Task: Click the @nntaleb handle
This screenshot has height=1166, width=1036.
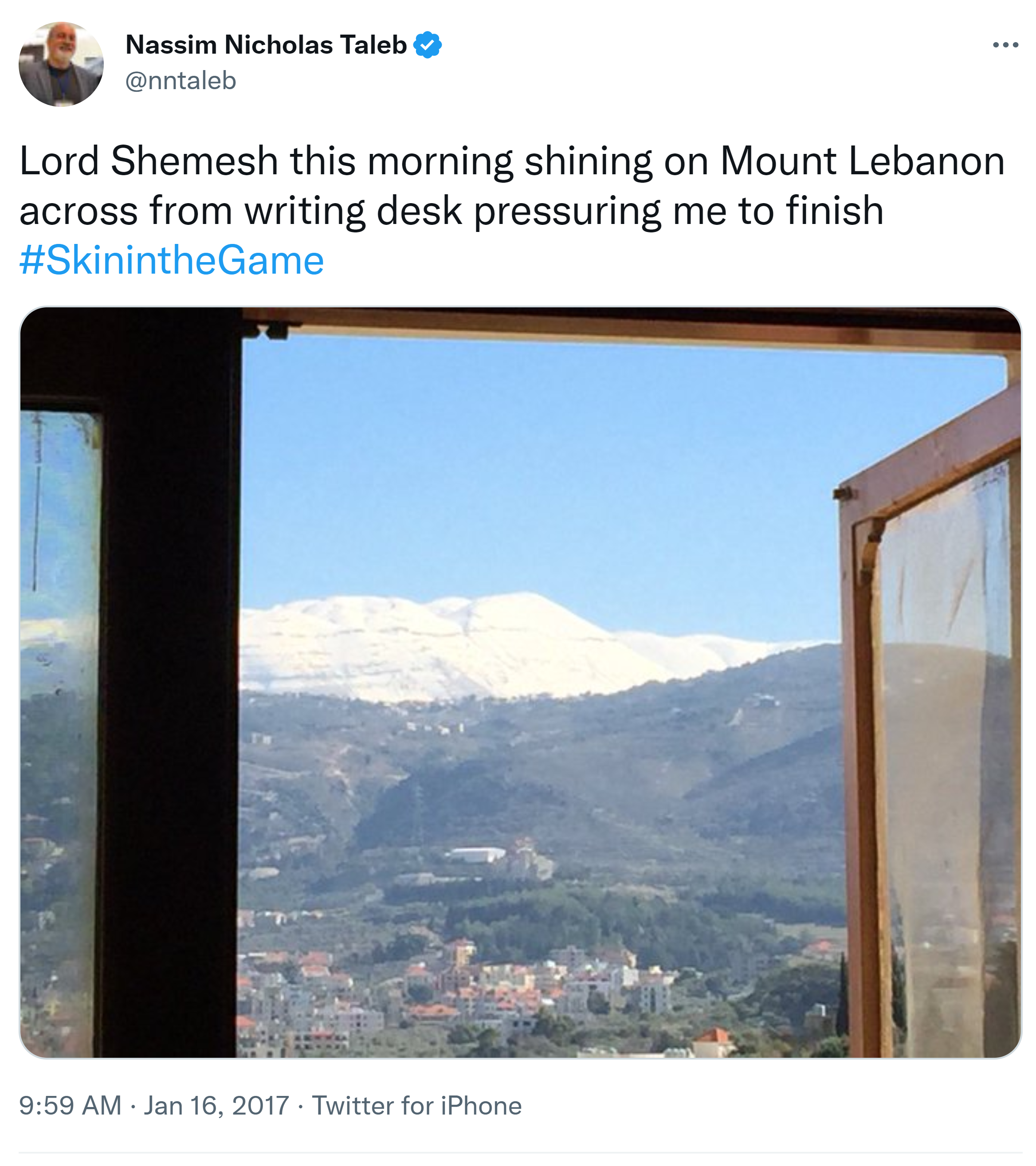Action: (x=180, y=81)
